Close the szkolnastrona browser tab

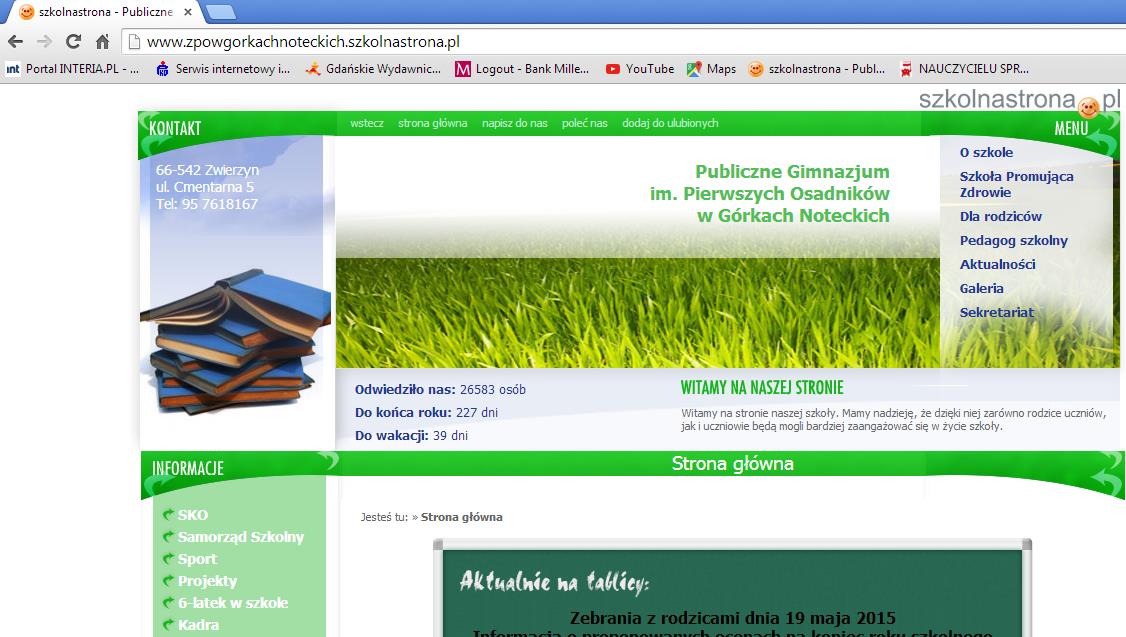187,12
